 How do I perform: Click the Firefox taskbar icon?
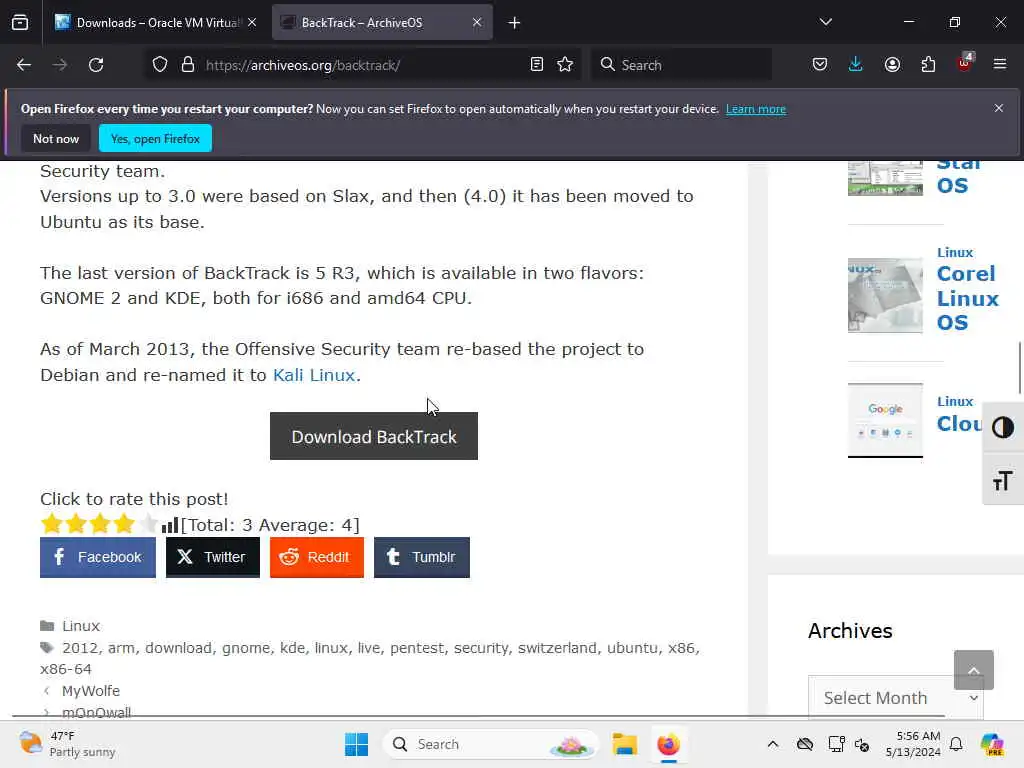pyautogui.click(x=669, y=744)
